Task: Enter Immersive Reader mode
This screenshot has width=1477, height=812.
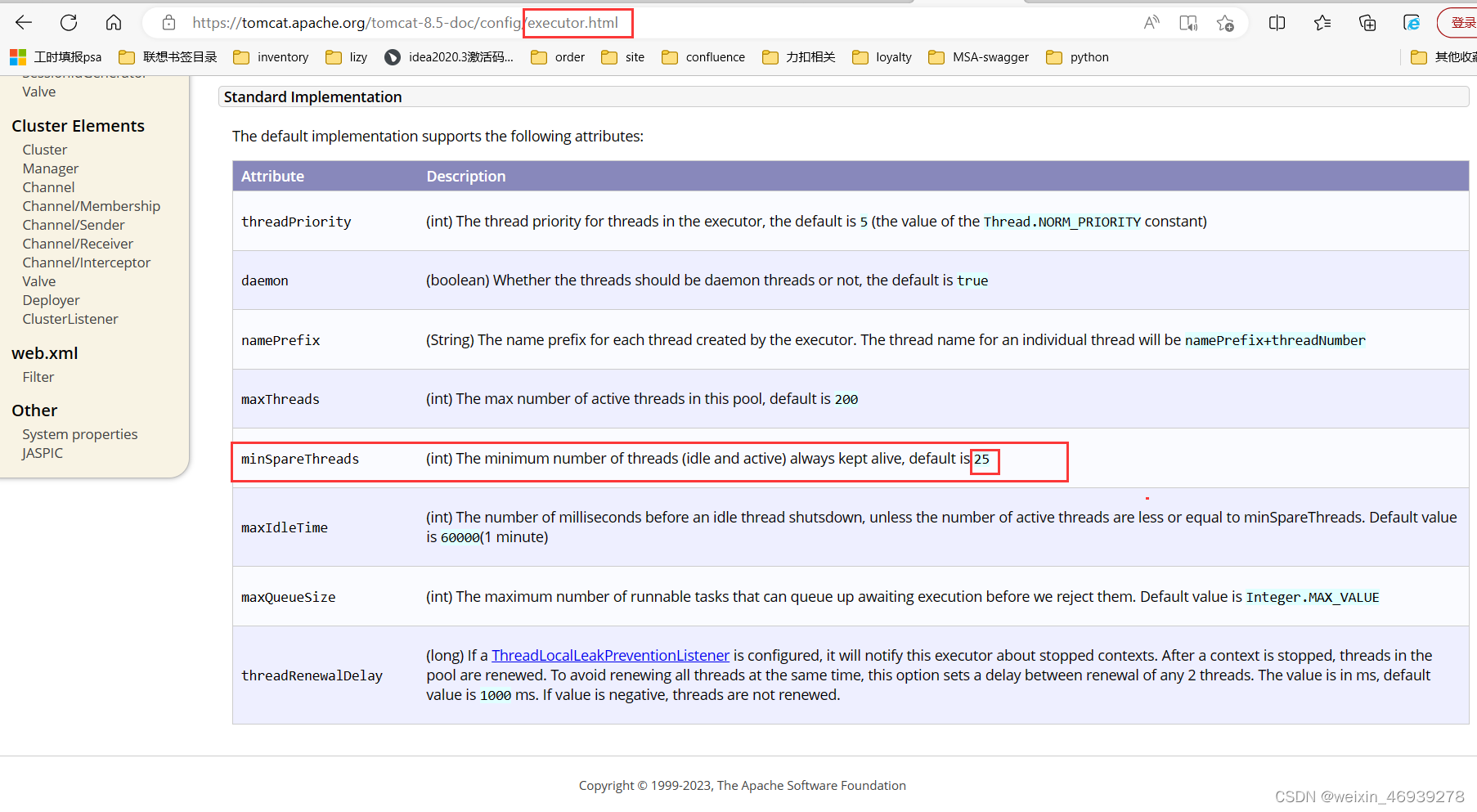Action: click(x=1187, y=22)
